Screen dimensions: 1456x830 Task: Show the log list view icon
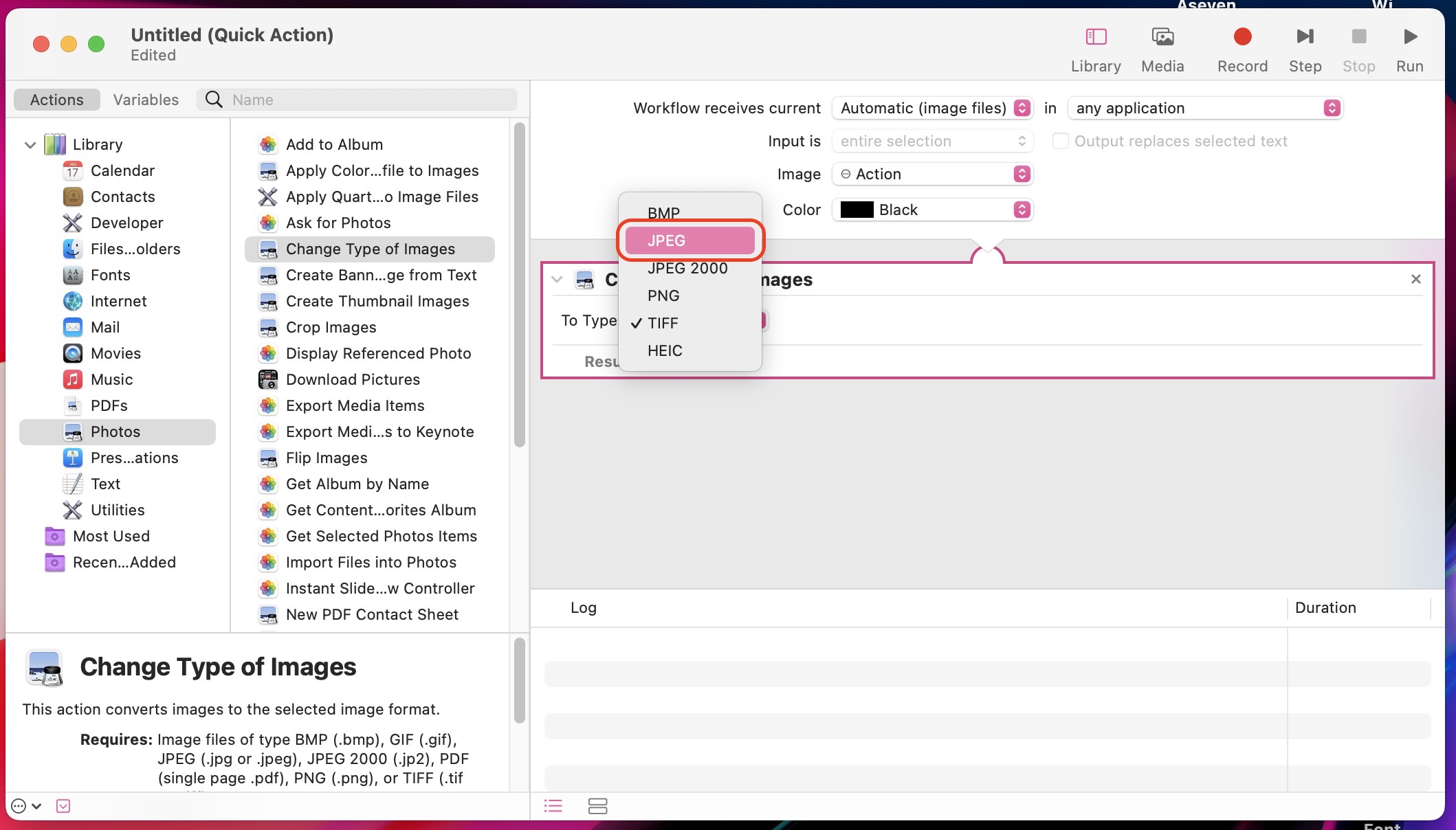(553, 806)
